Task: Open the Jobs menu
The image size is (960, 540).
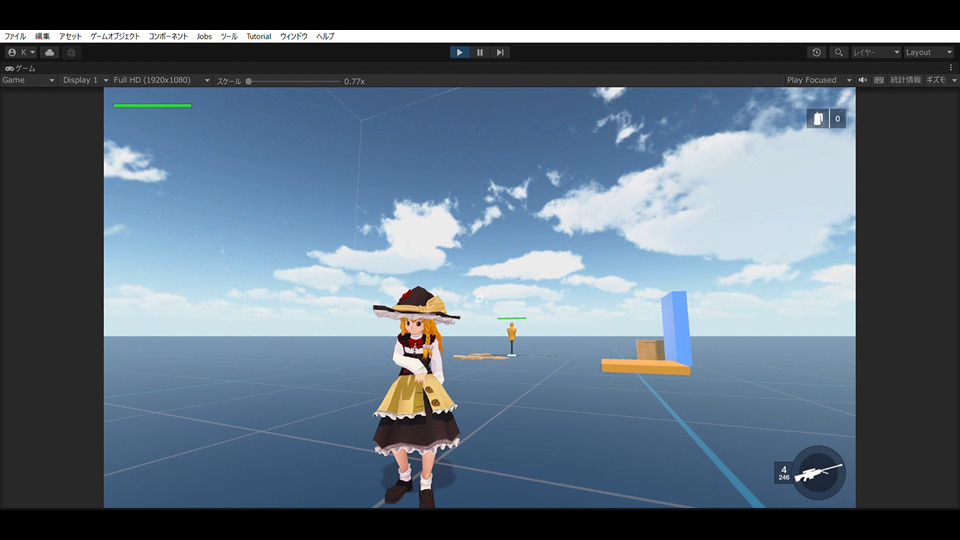Action: [204, 37]
